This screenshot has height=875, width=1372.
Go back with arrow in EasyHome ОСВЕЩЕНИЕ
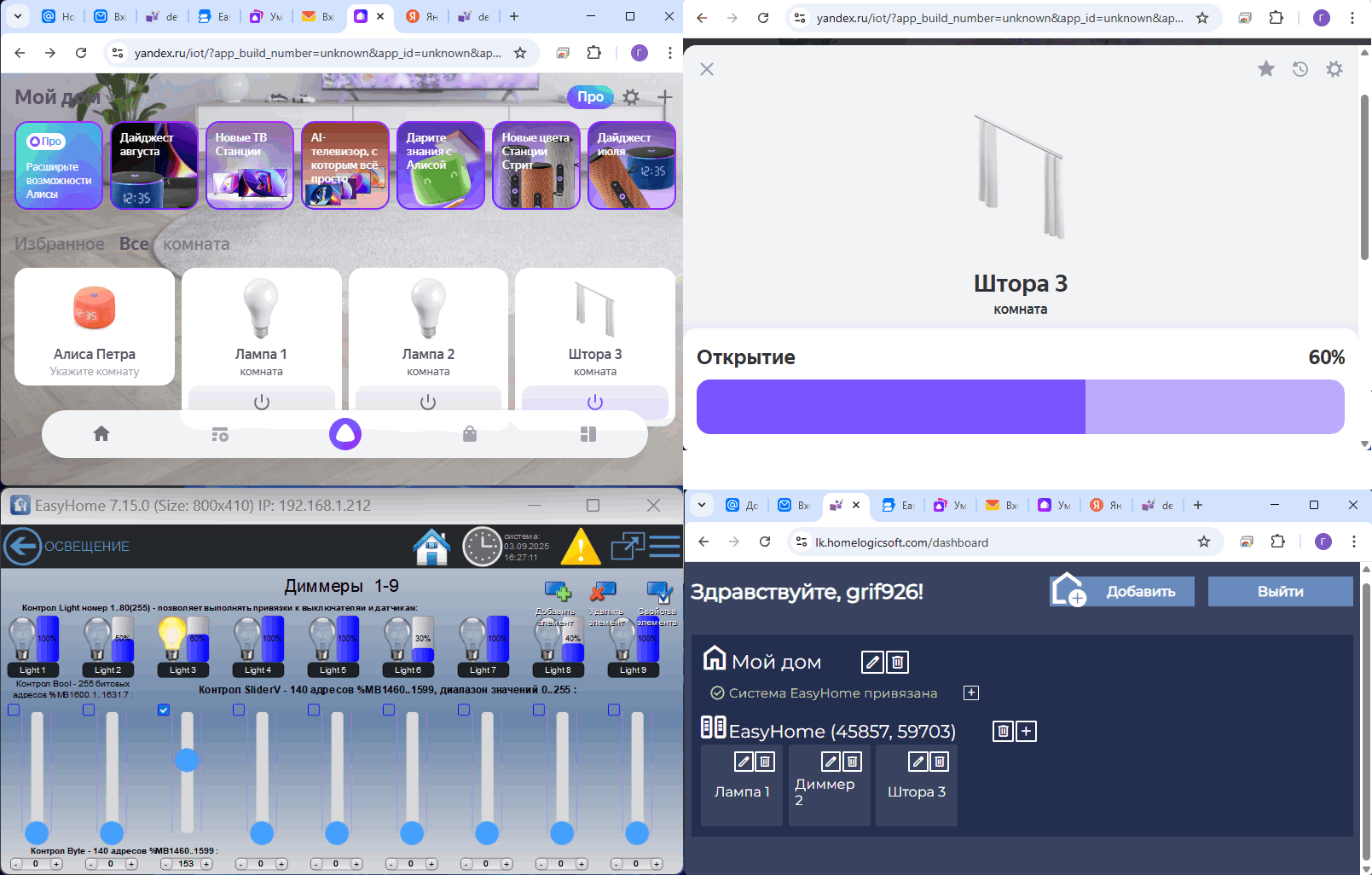pos(22,547)
